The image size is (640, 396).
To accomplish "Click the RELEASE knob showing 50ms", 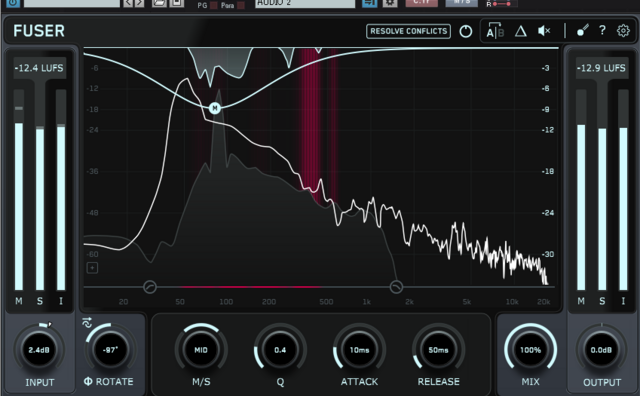I will coord(438,350).
